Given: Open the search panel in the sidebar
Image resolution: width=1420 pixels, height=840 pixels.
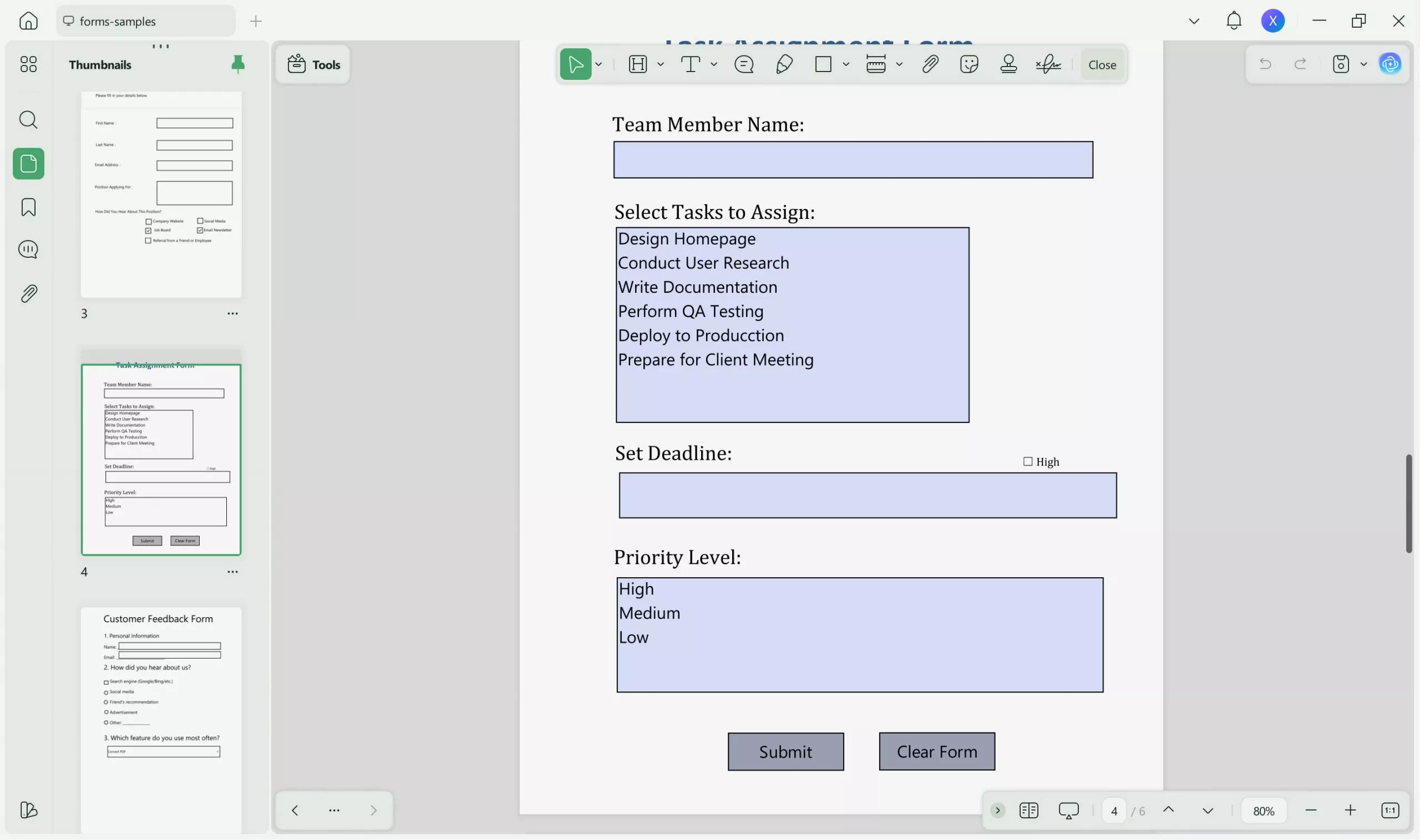Looking at the screenshot, I should (28, 119).
